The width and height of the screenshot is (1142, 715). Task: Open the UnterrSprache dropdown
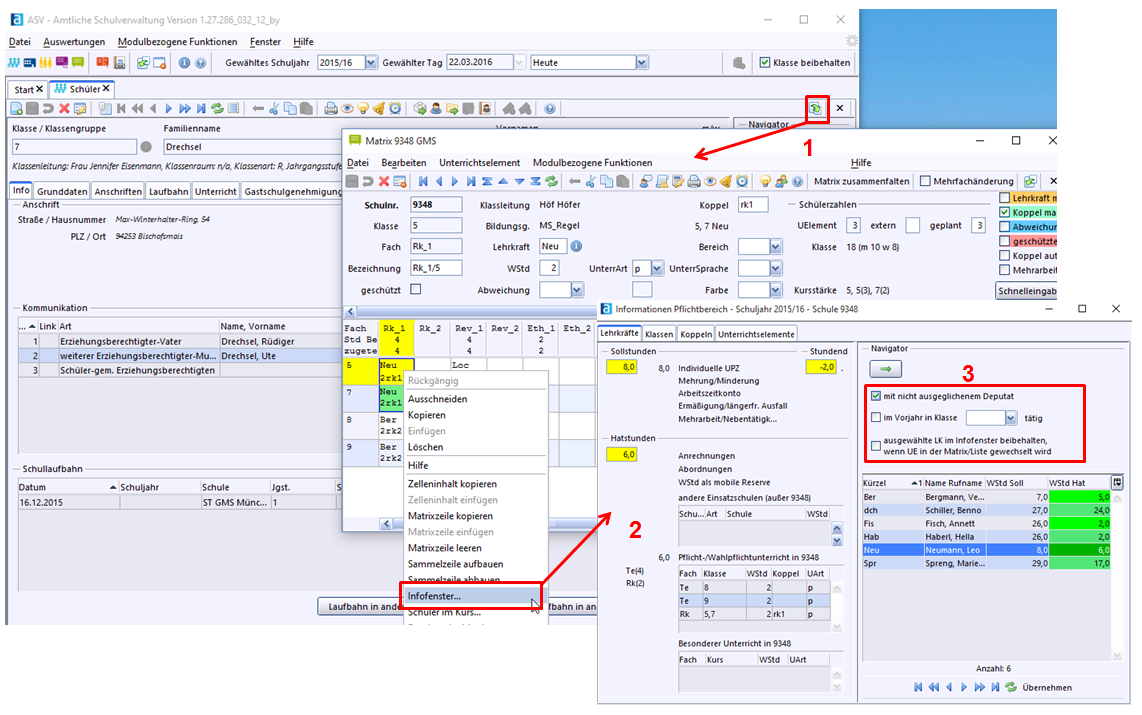coord(776,268)
